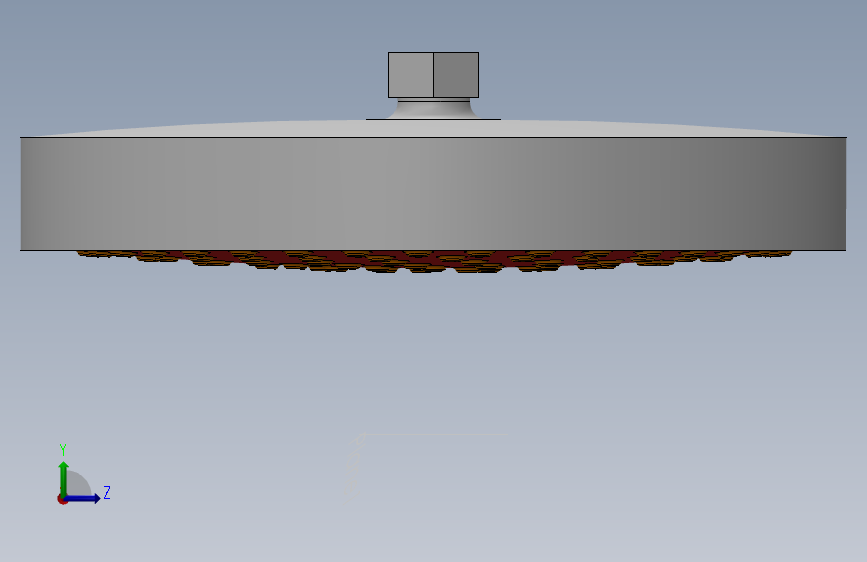Click the green Y axis arrow of the triad
867x562 pixels.
64,479
